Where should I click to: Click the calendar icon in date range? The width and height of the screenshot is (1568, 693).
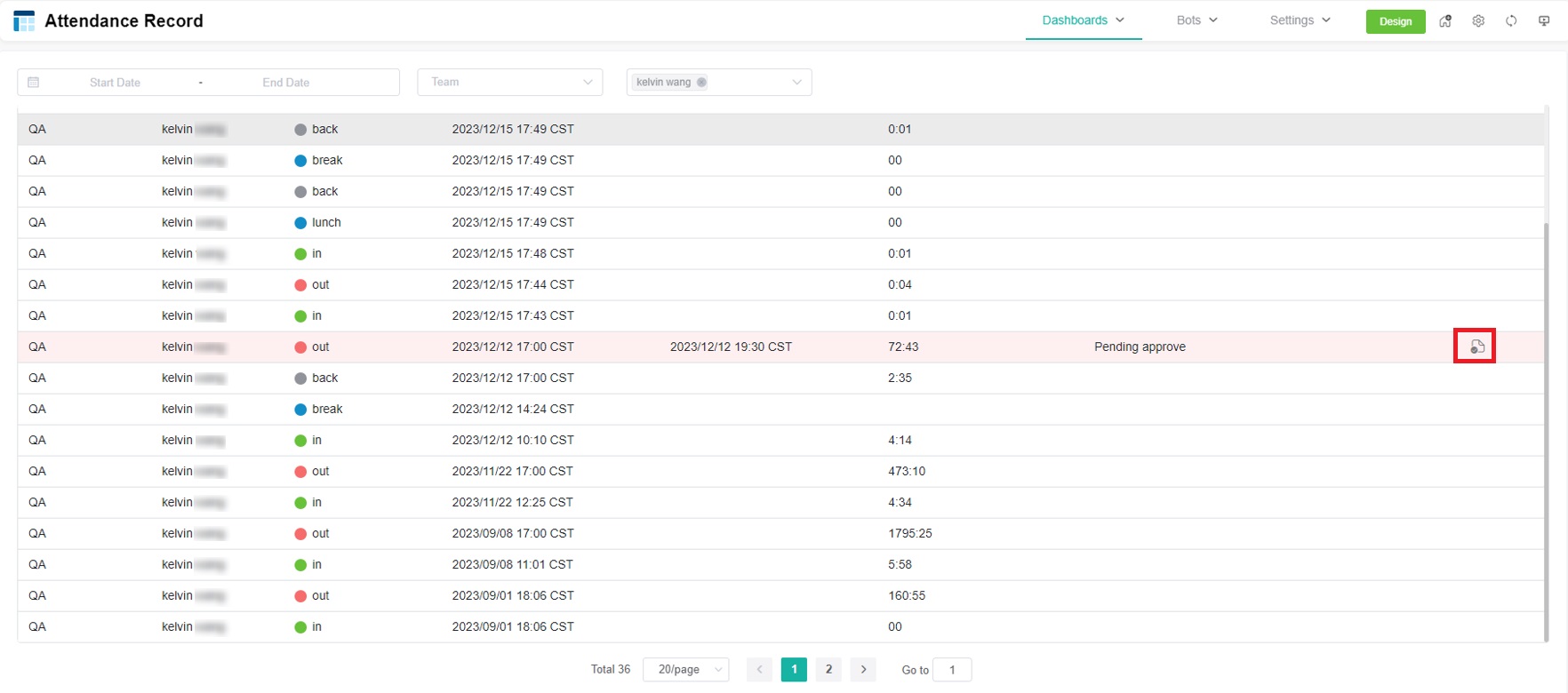(x=34, y=83)
